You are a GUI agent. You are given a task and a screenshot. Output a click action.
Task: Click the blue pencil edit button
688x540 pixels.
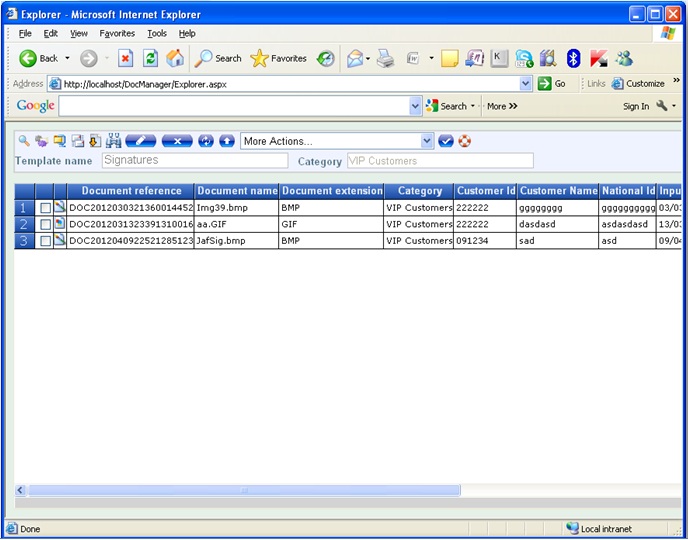140,141
